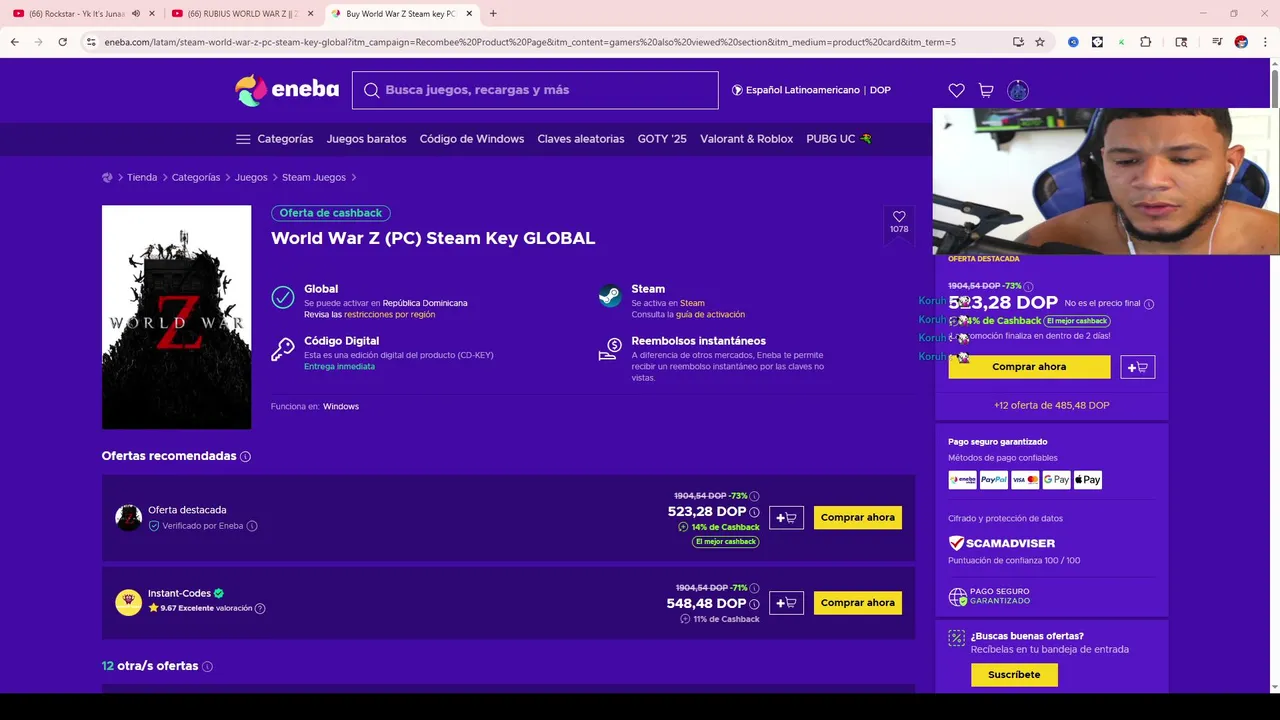Open restricciones por región link
Screen dimensions: 1280x720
tap(389, 314)
